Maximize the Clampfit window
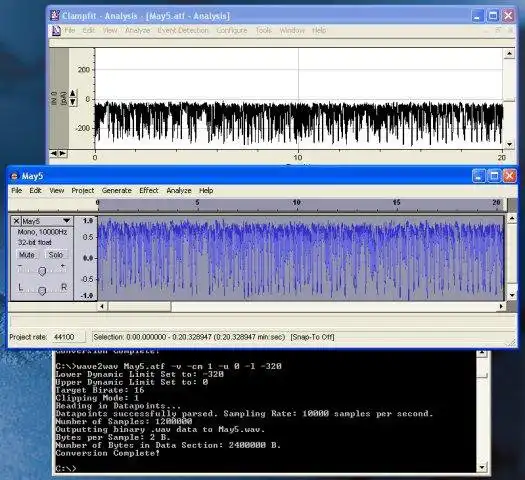The width and height of the screenshot is (525, 480). click(x=493, y=16)
